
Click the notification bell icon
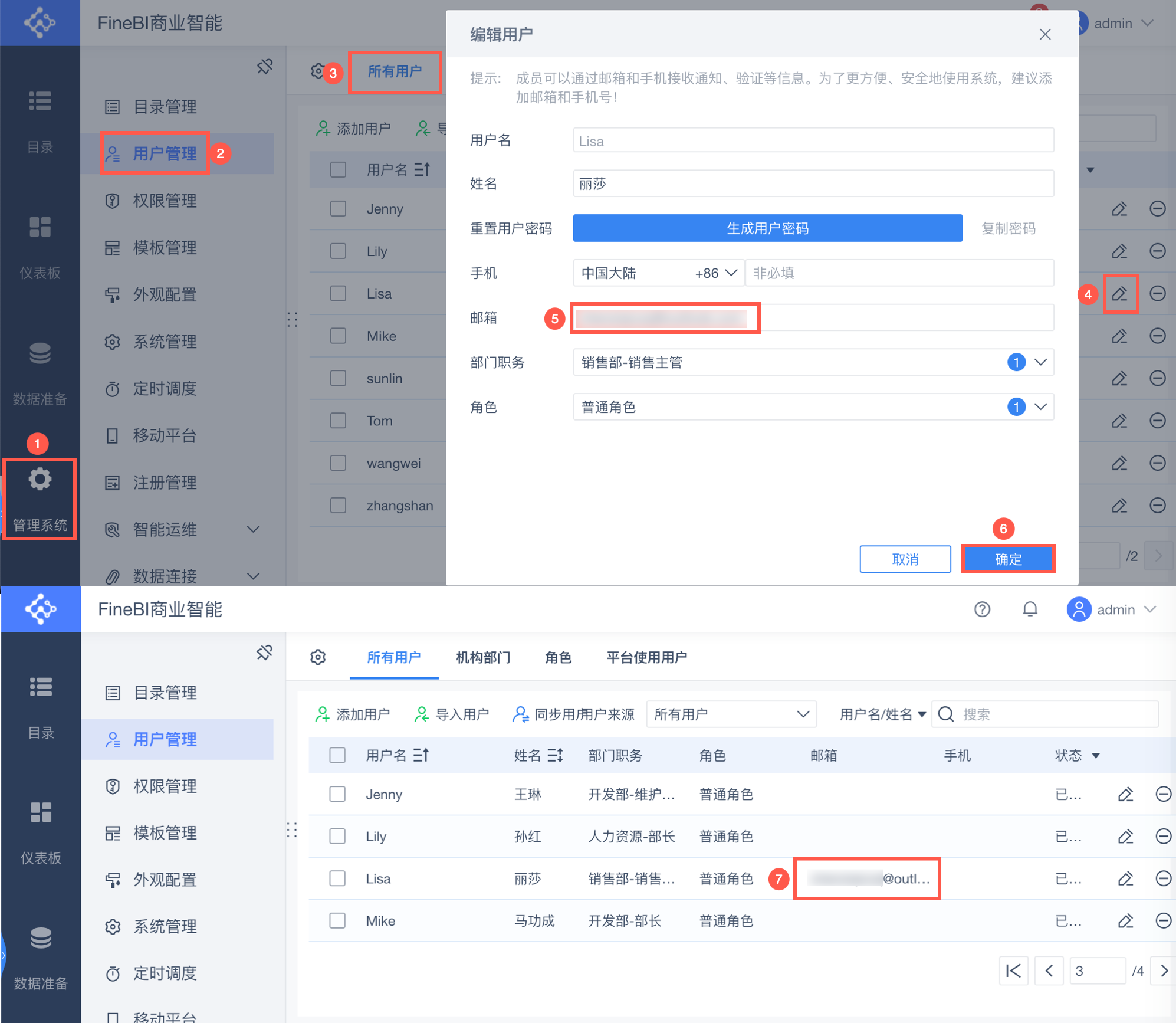tap(1030, 609)
